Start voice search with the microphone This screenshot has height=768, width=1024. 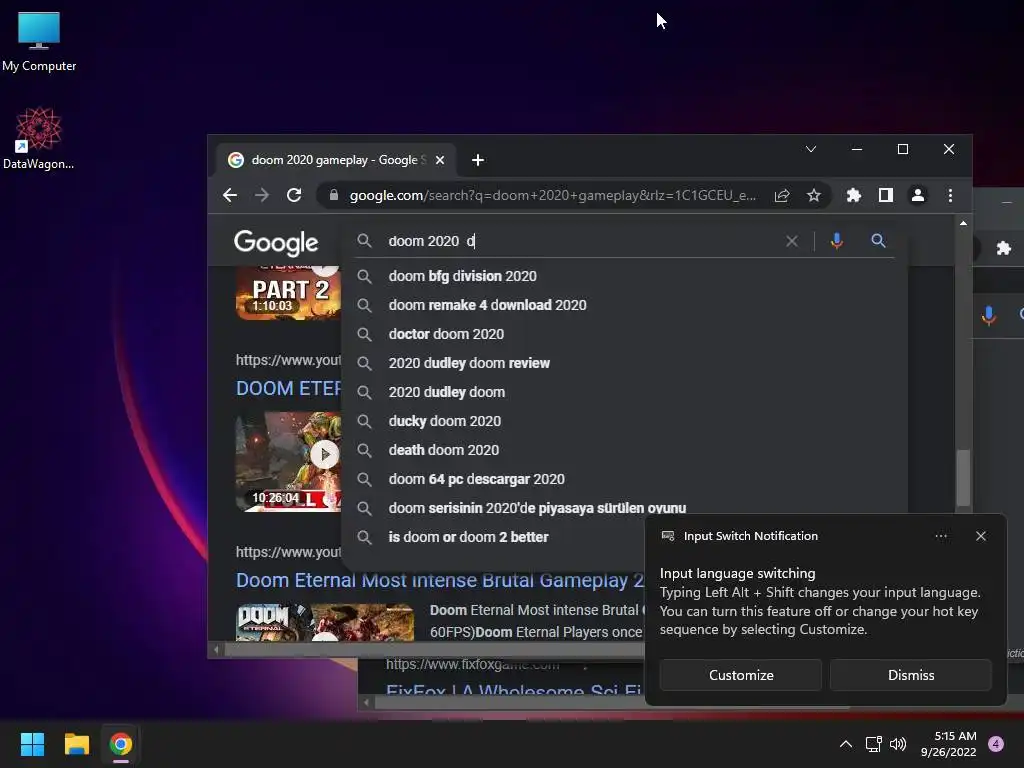click(837, 241)
